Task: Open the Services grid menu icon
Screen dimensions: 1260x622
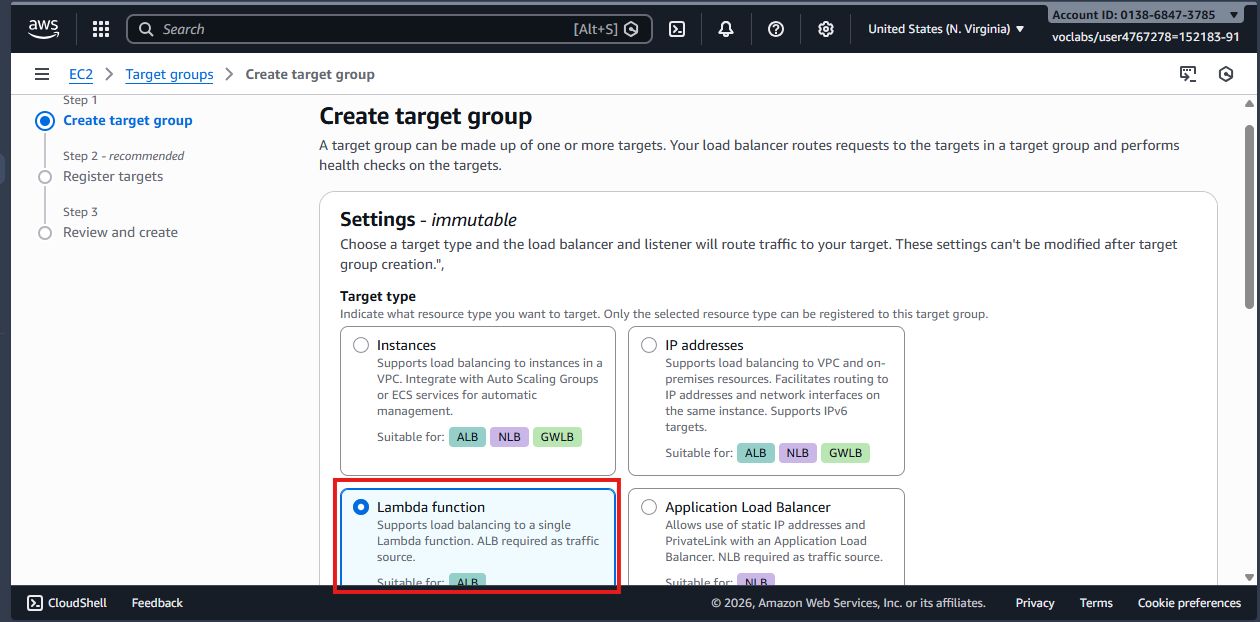Action: 101,29
